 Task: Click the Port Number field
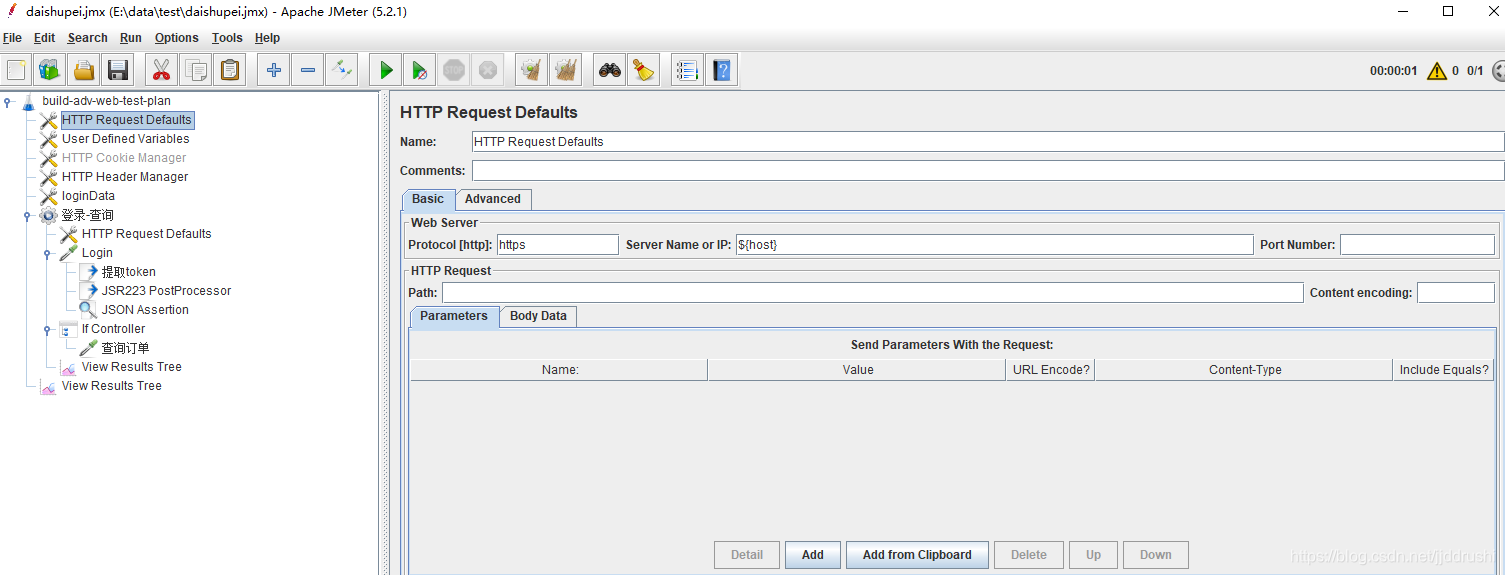(1417, 245)
